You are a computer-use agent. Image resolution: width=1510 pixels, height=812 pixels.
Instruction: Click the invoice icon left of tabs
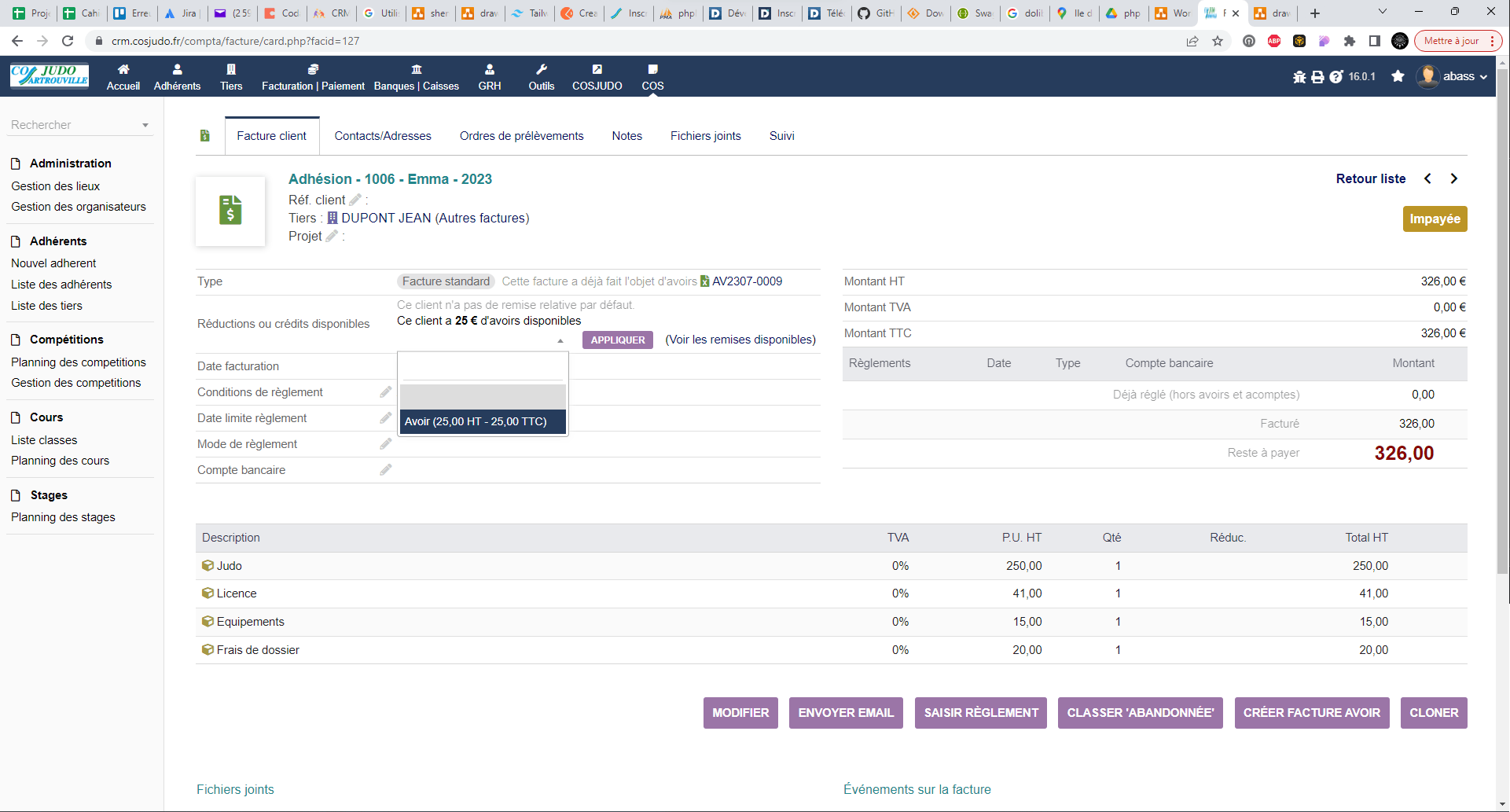click(204, 135)
